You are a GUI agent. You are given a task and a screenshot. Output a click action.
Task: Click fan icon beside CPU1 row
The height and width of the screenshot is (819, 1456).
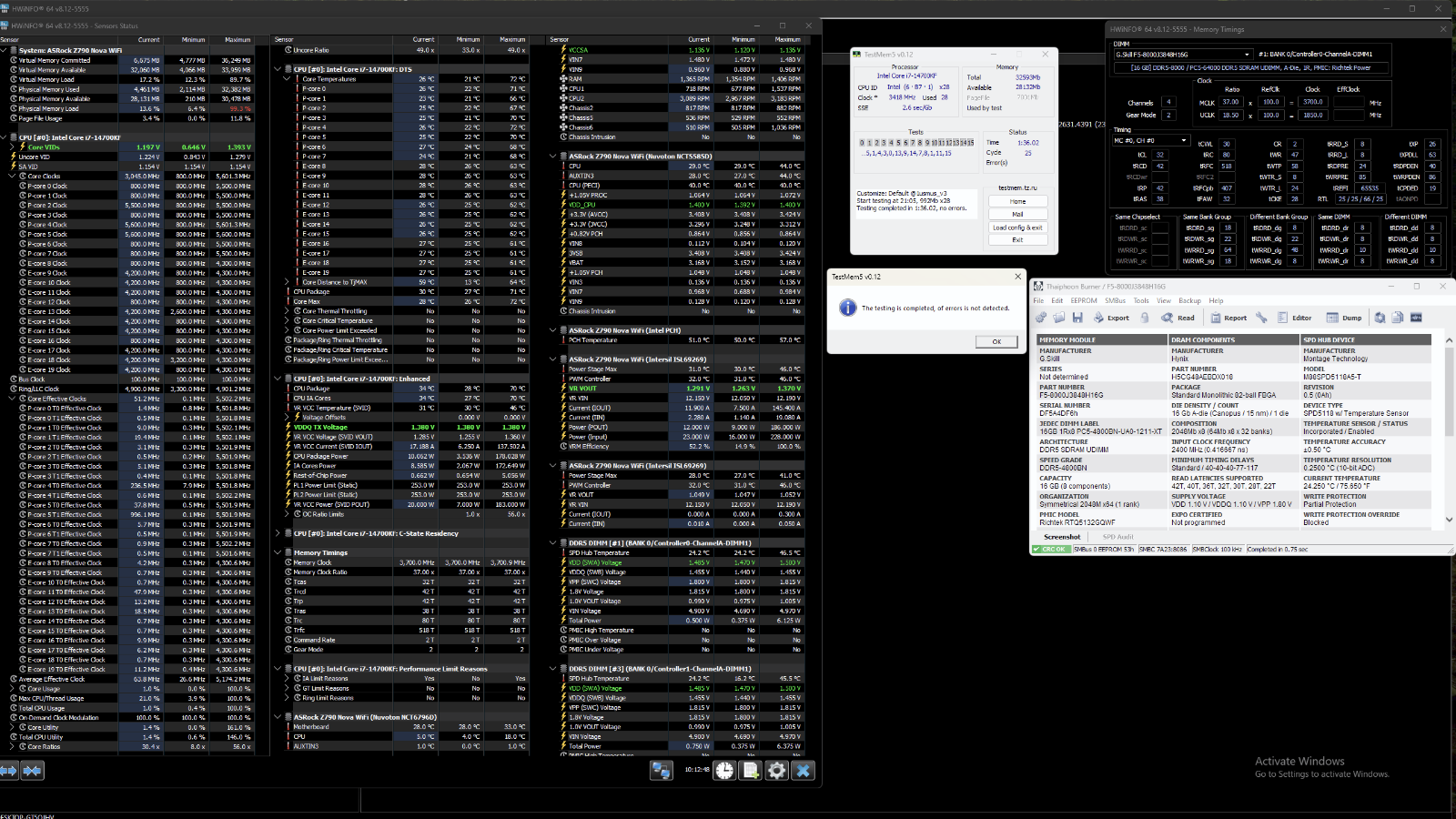coord(563,88)
